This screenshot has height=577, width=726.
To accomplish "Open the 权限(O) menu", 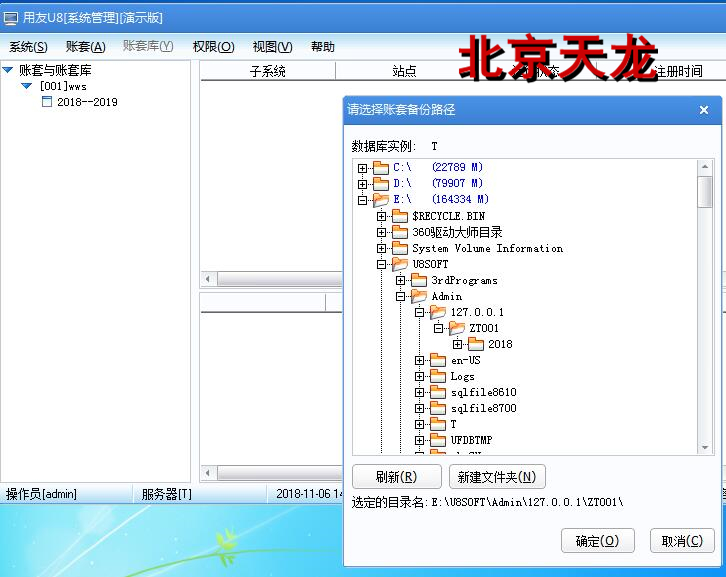I will (213, 47).
